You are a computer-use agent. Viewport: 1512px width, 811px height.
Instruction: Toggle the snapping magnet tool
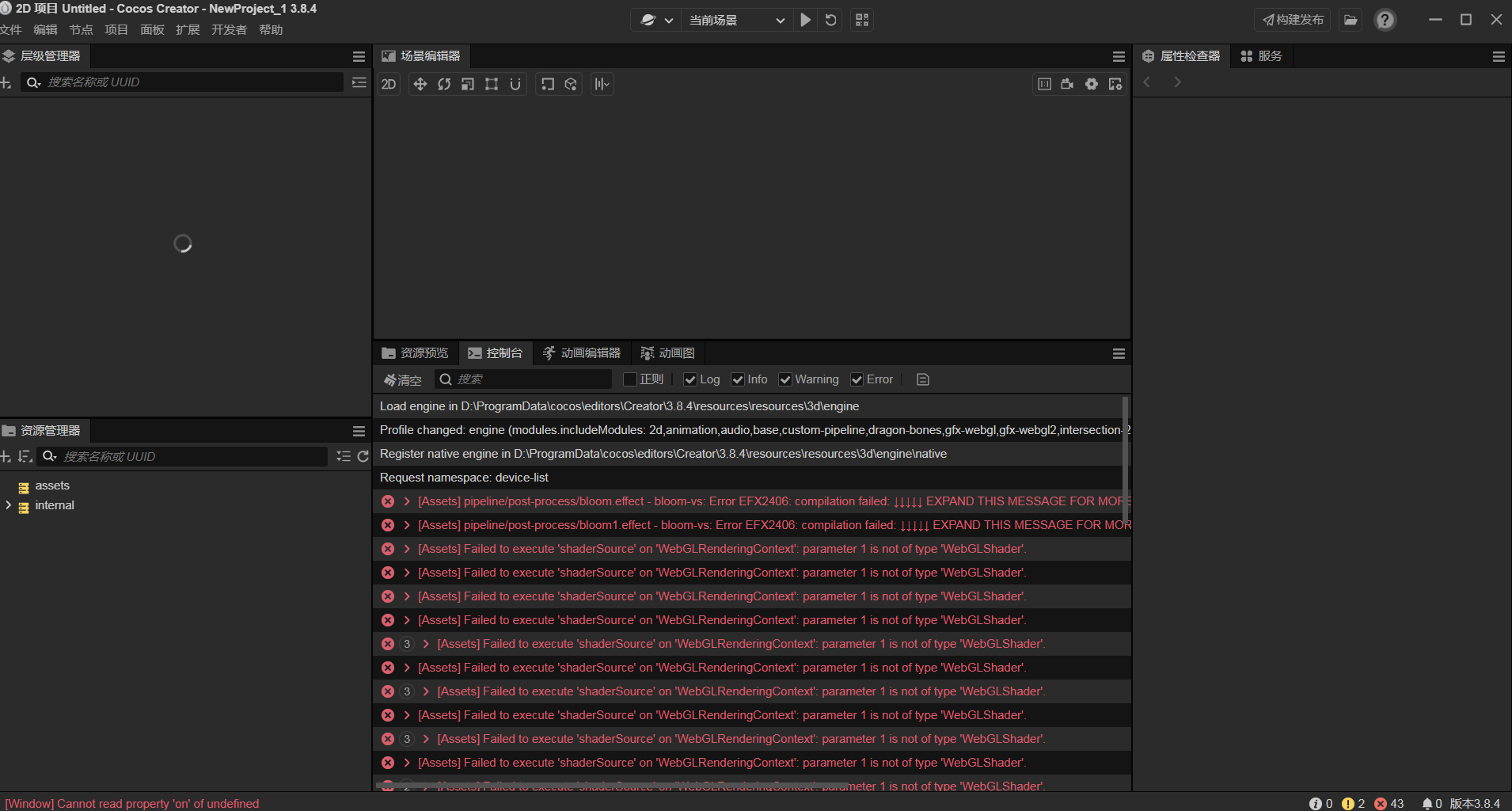pos(515,84)
